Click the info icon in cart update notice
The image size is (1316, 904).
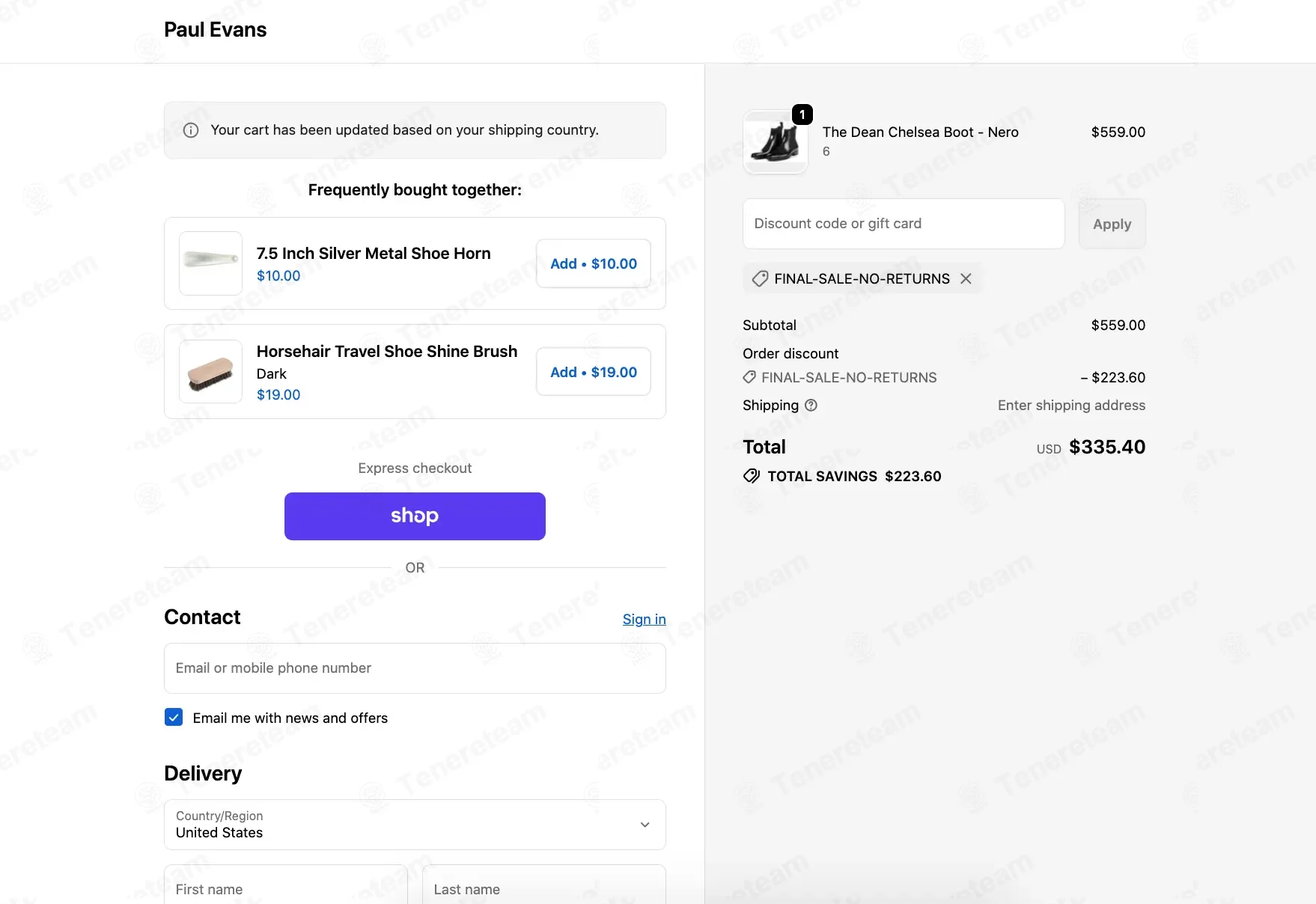[x=191, y=130]
